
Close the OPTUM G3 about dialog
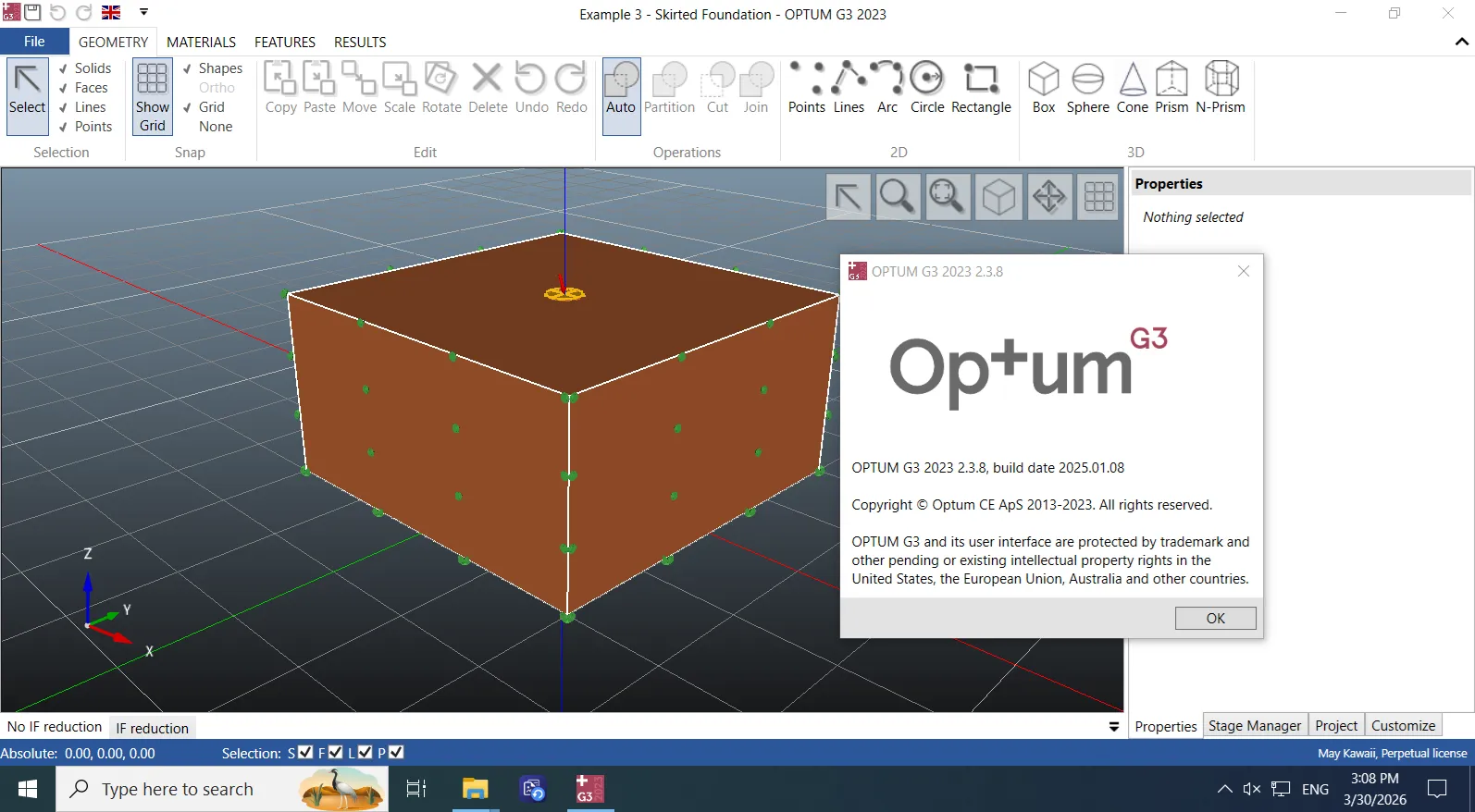[1244, 271]
